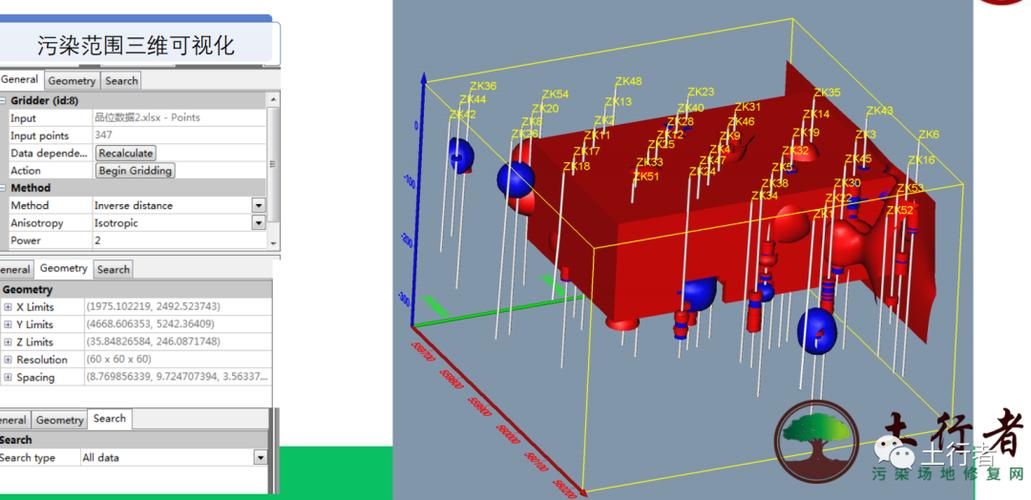Select Search tab above the Geometry properties list
Viewport: 1031px width, 500px height.
(113, 269)
